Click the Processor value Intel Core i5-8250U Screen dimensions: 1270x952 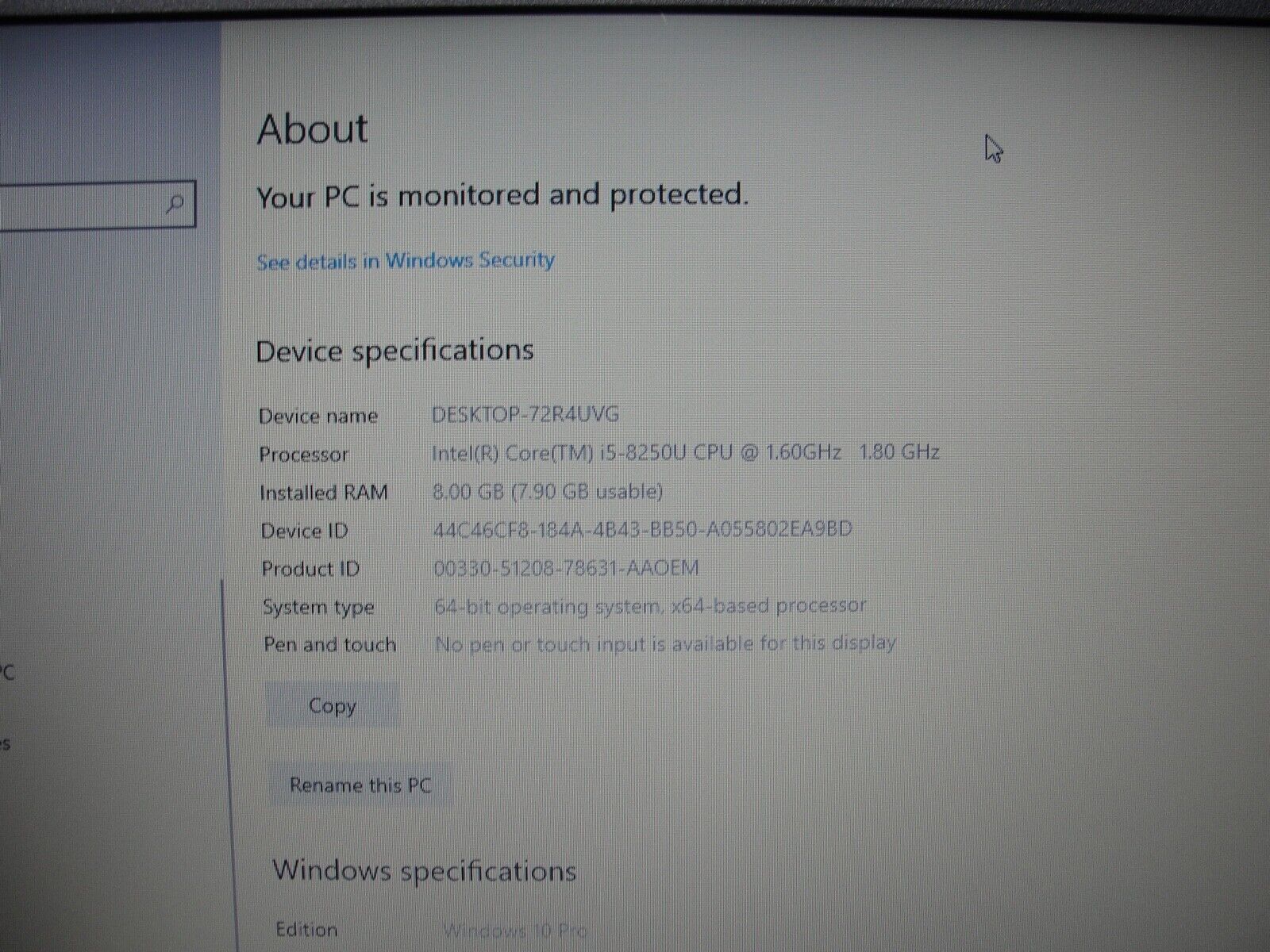[x=686, y=453]
